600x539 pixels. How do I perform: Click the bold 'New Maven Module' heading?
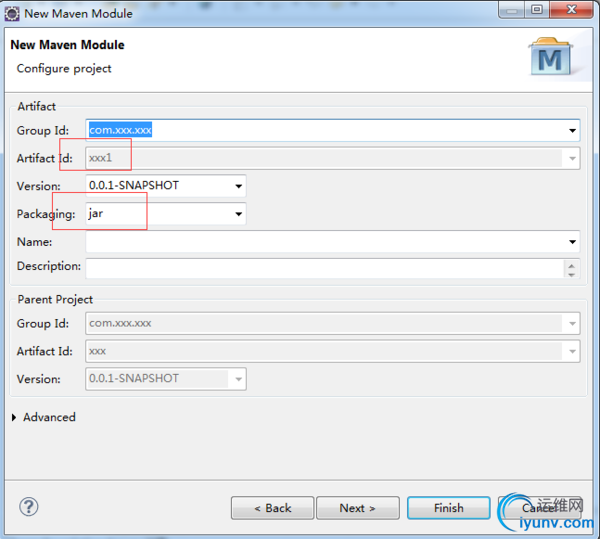67,45
